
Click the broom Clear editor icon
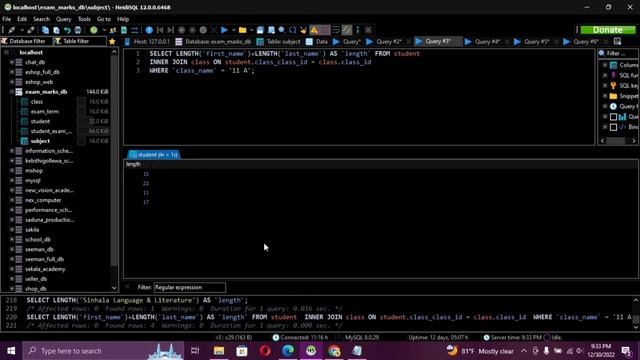pyautogui.click(x=303, y=30)
